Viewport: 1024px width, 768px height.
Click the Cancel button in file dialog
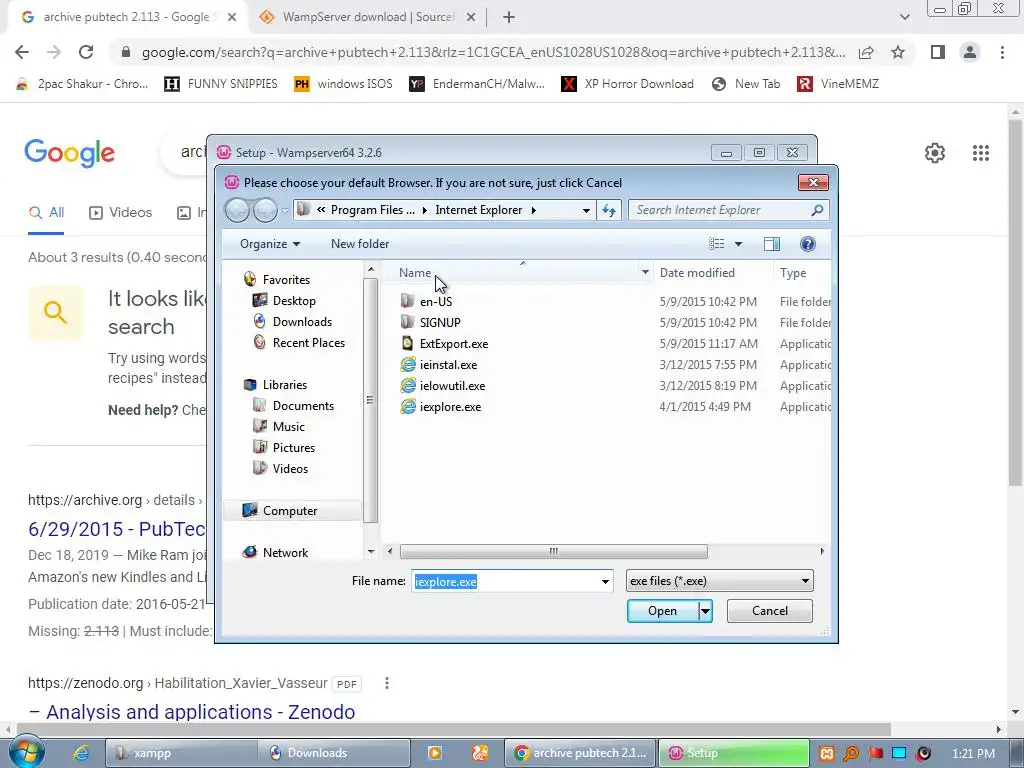tap(769, 611)
